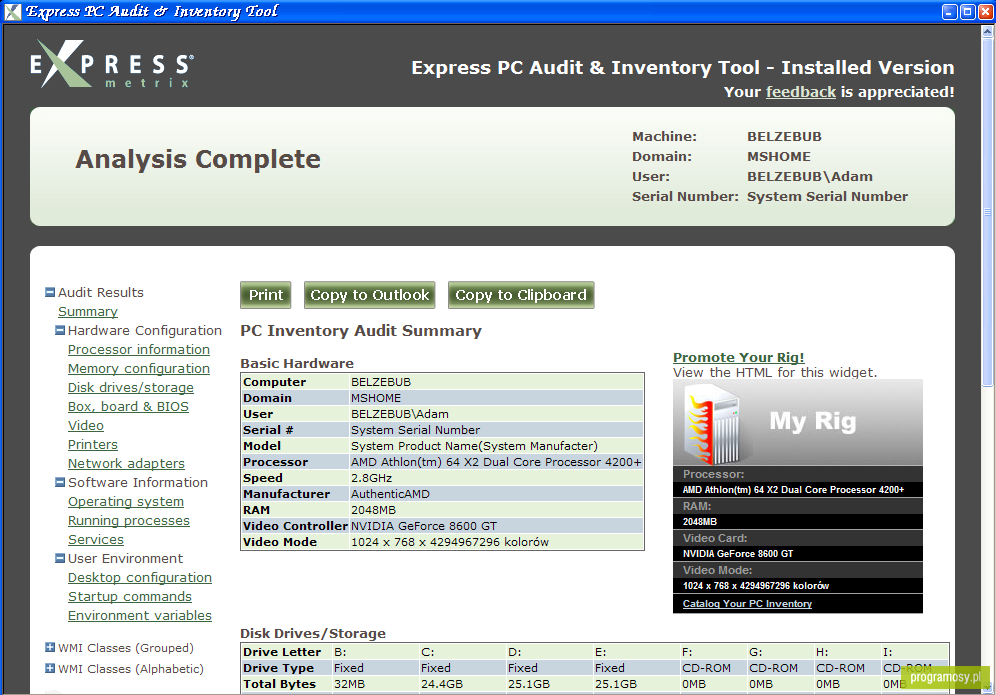
Task: Click Processor value AMD Athlon in table
Action: pyautogui.click(x=496, y=462)
